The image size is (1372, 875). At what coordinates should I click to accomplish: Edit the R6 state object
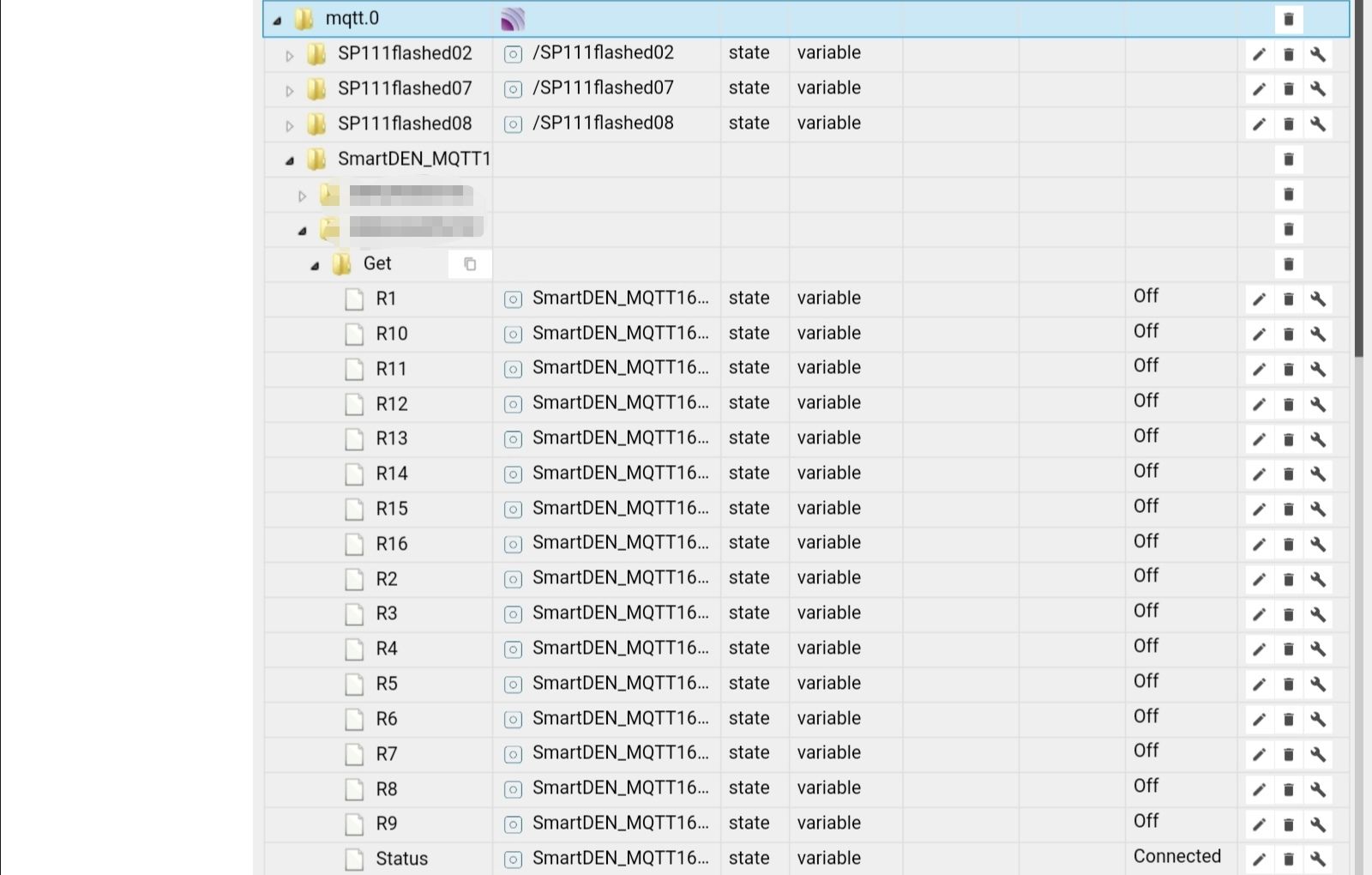pyautogui.click(x=1259, y=719)
